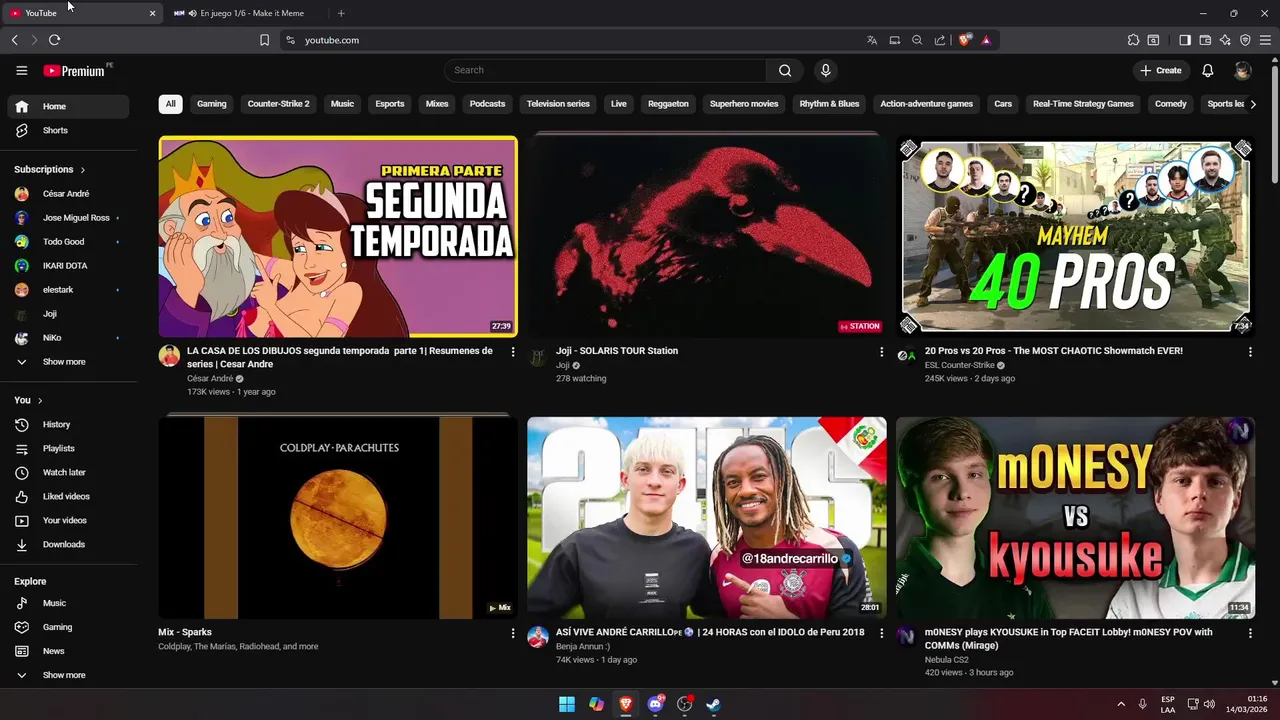Open options menu for m0NESY plays KYOUSUKE

(x=1249, y=633)
